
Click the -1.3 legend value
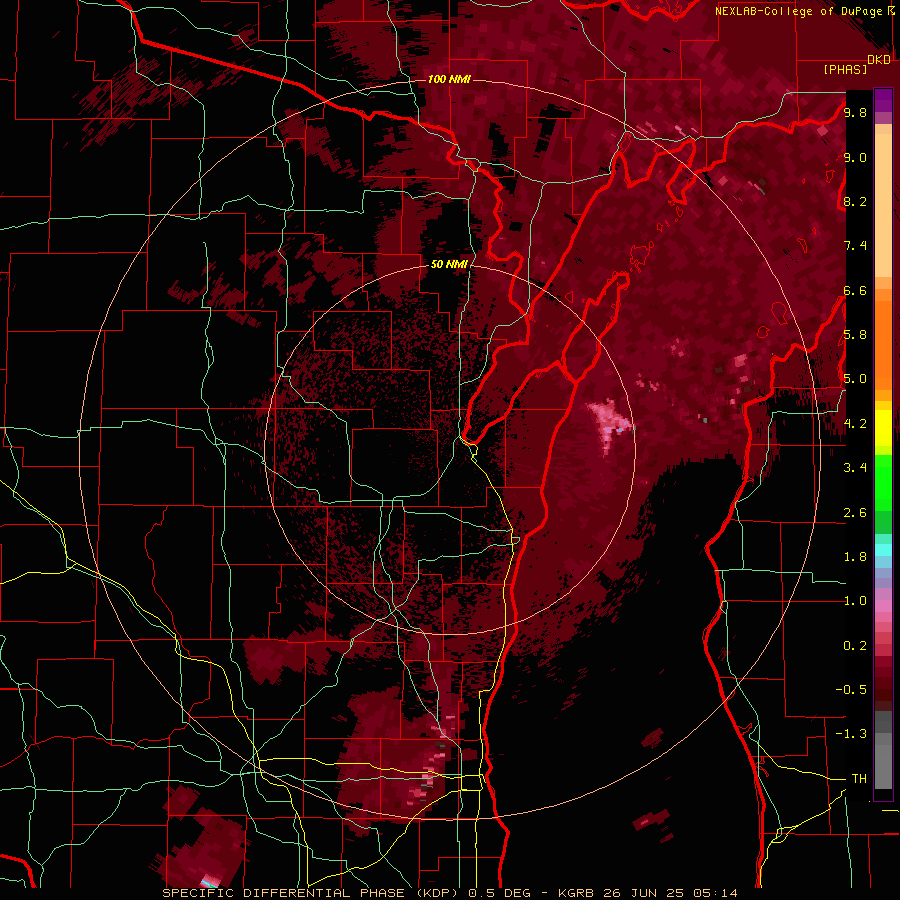(x=851, y=734)
